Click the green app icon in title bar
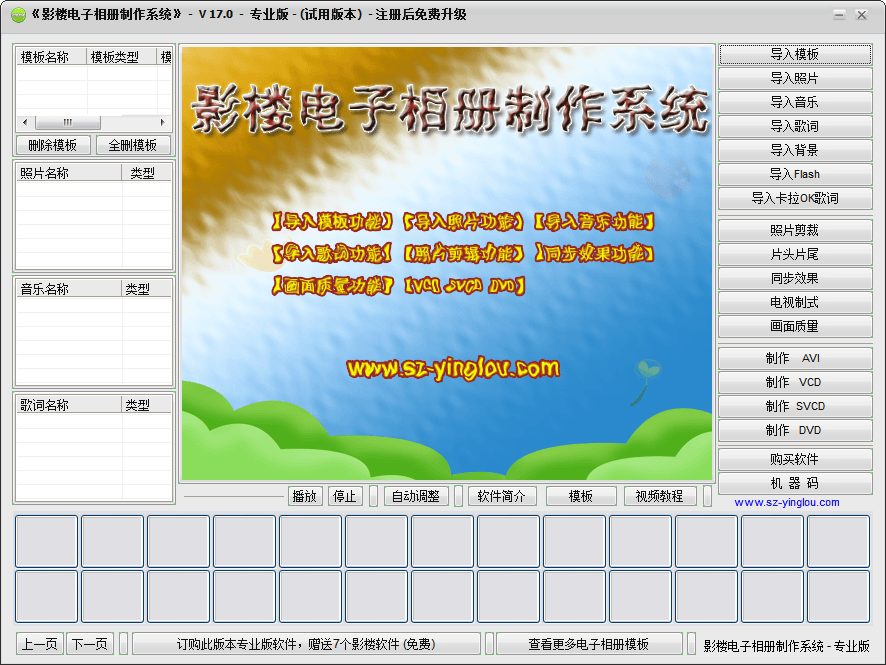This screenshot has width=886, height=665. pyautogui.click(x=18, y=15)
